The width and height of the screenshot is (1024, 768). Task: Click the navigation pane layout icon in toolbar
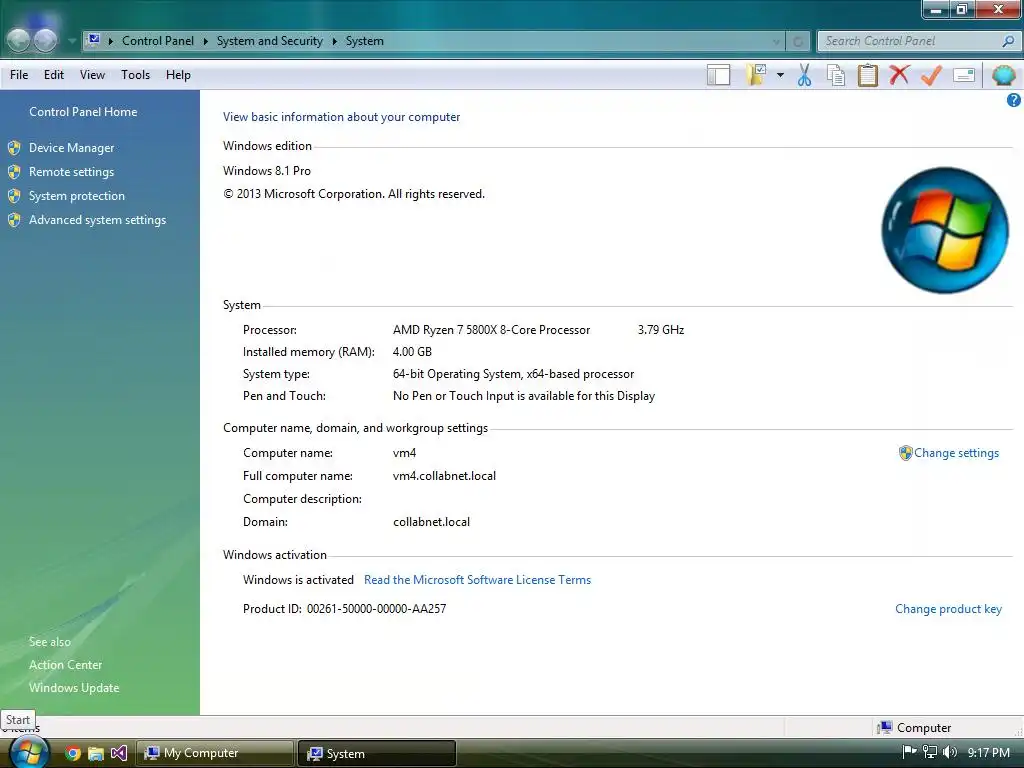click(x=718, y=75)
